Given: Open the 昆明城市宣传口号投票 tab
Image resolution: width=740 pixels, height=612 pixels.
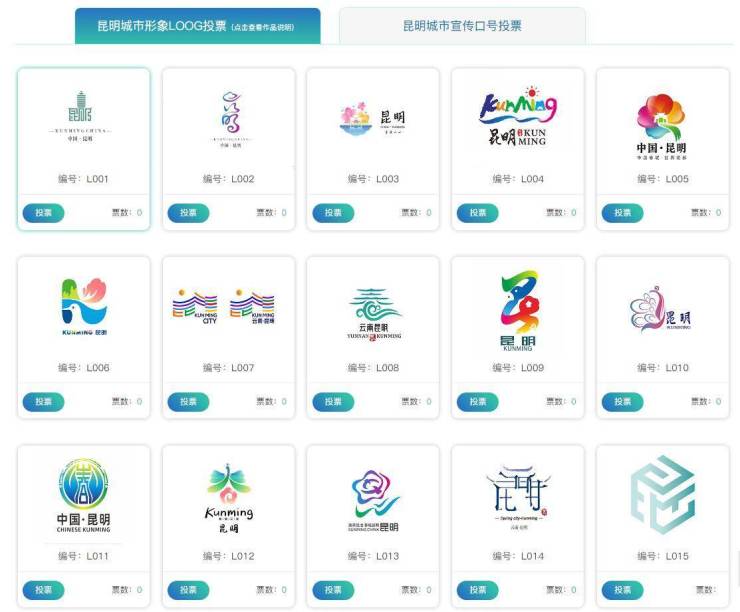Looking at the screenshot, I should pos(462,26).
